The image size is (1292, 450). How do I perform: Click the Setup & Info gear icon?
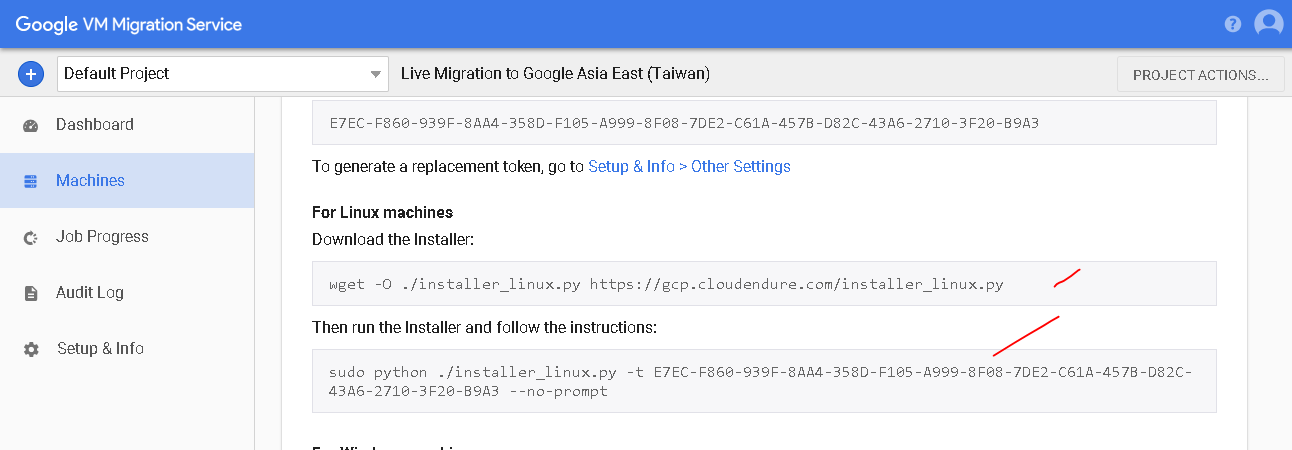[31, 349]
